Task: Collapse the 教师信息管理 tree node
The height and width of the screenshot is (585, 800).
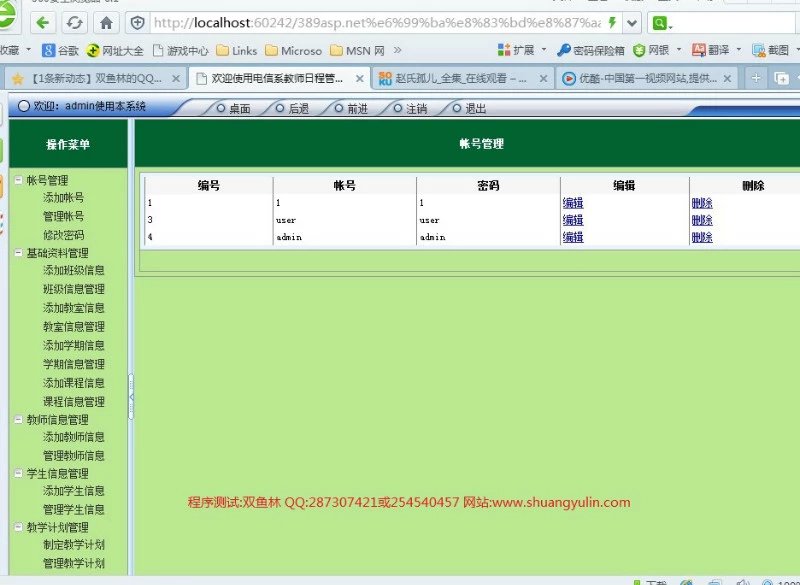Action: coord(18,419)
